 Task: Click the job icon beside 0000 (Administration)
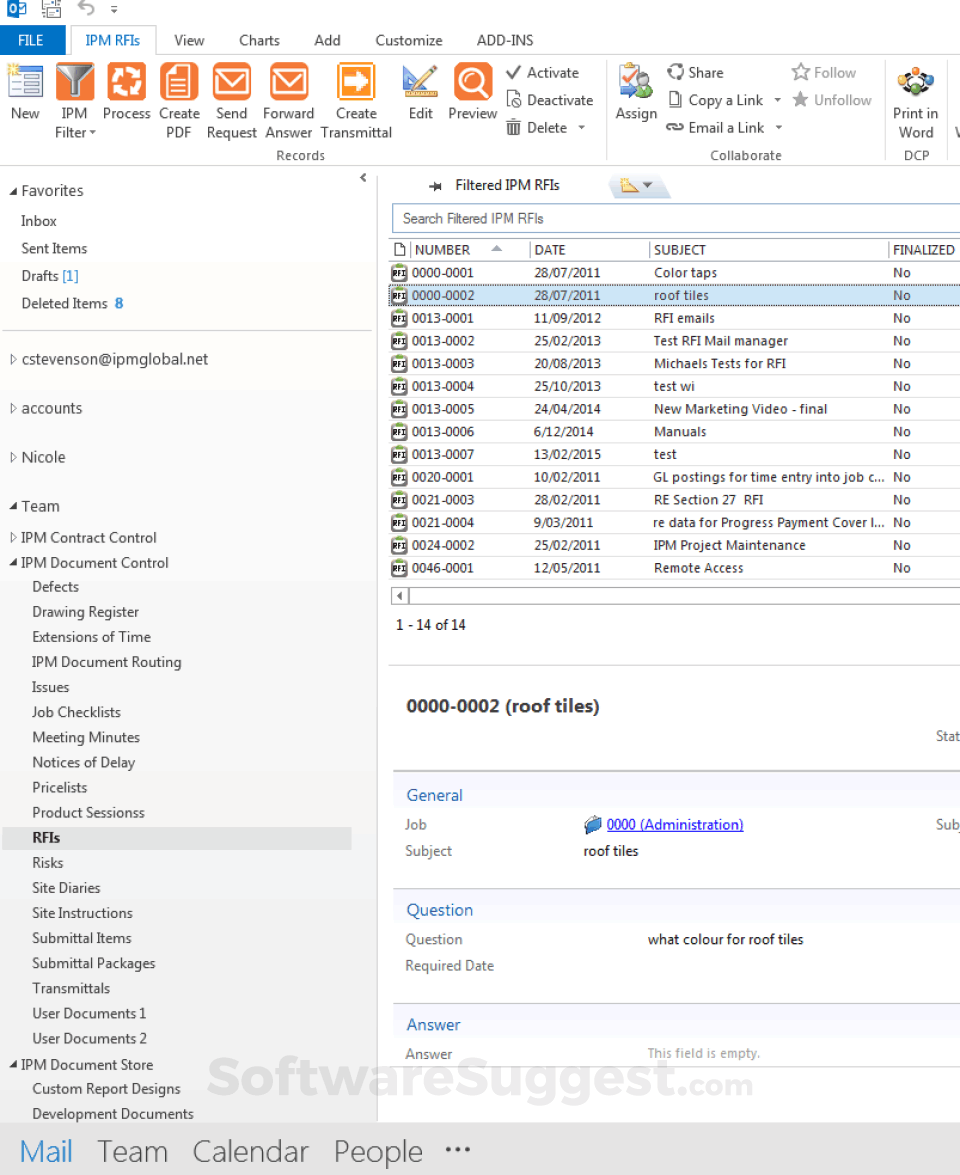(x=593, y=824)
